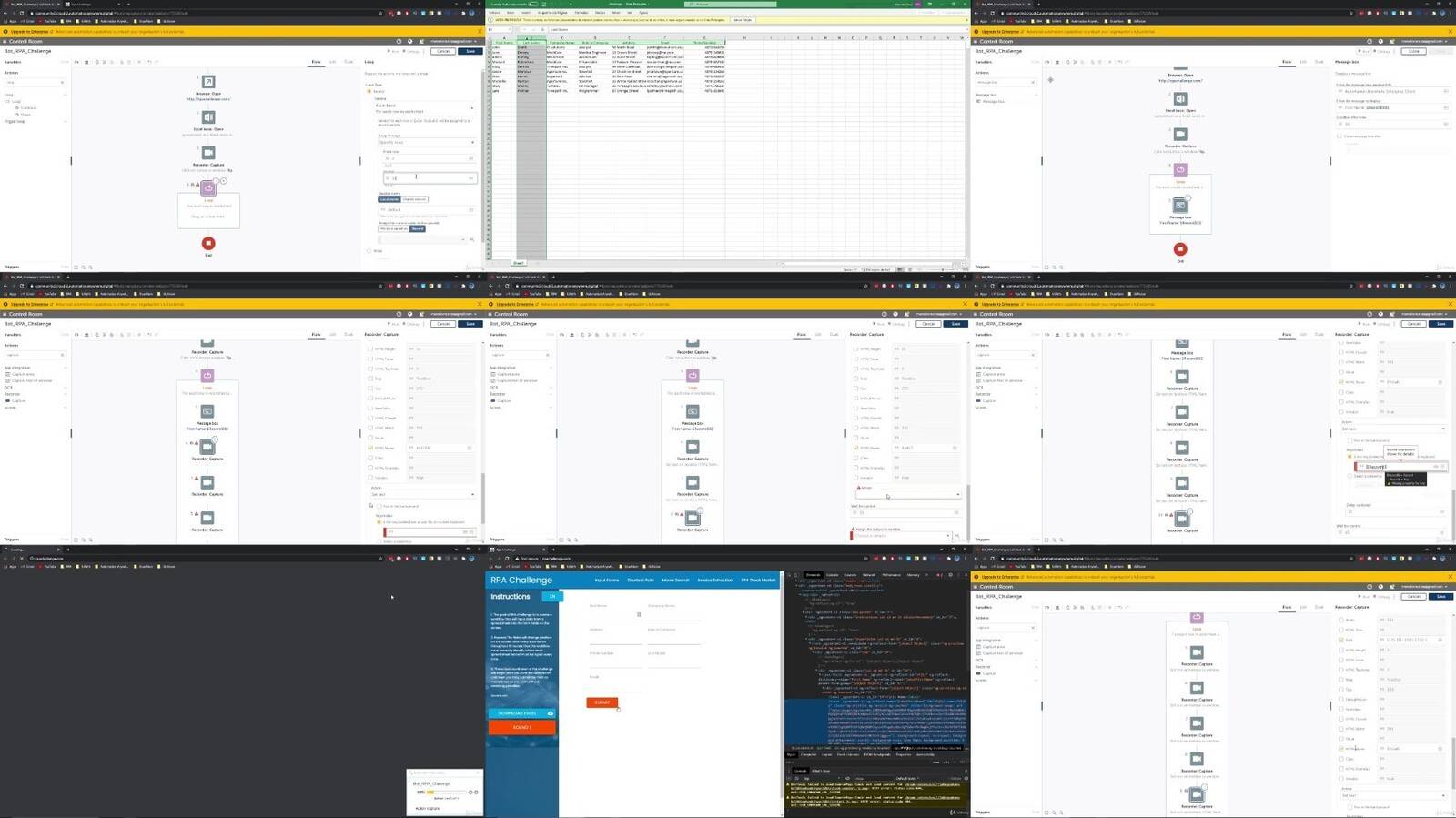Image resolution: width=1456 pixels, height=818 pixels.
Task: Open Movie Search link on RPA Challenge page
Action: pos(675,580)
